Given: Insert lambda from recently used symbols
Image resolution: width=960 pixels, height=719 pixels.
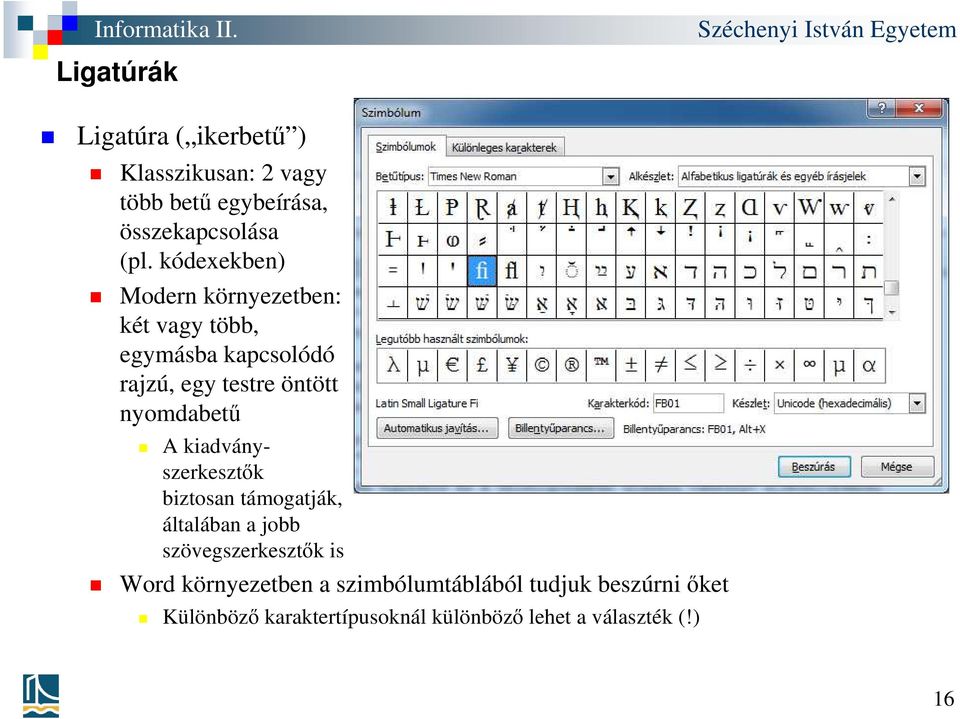Looking at the screenshot, I should point(392,365).
